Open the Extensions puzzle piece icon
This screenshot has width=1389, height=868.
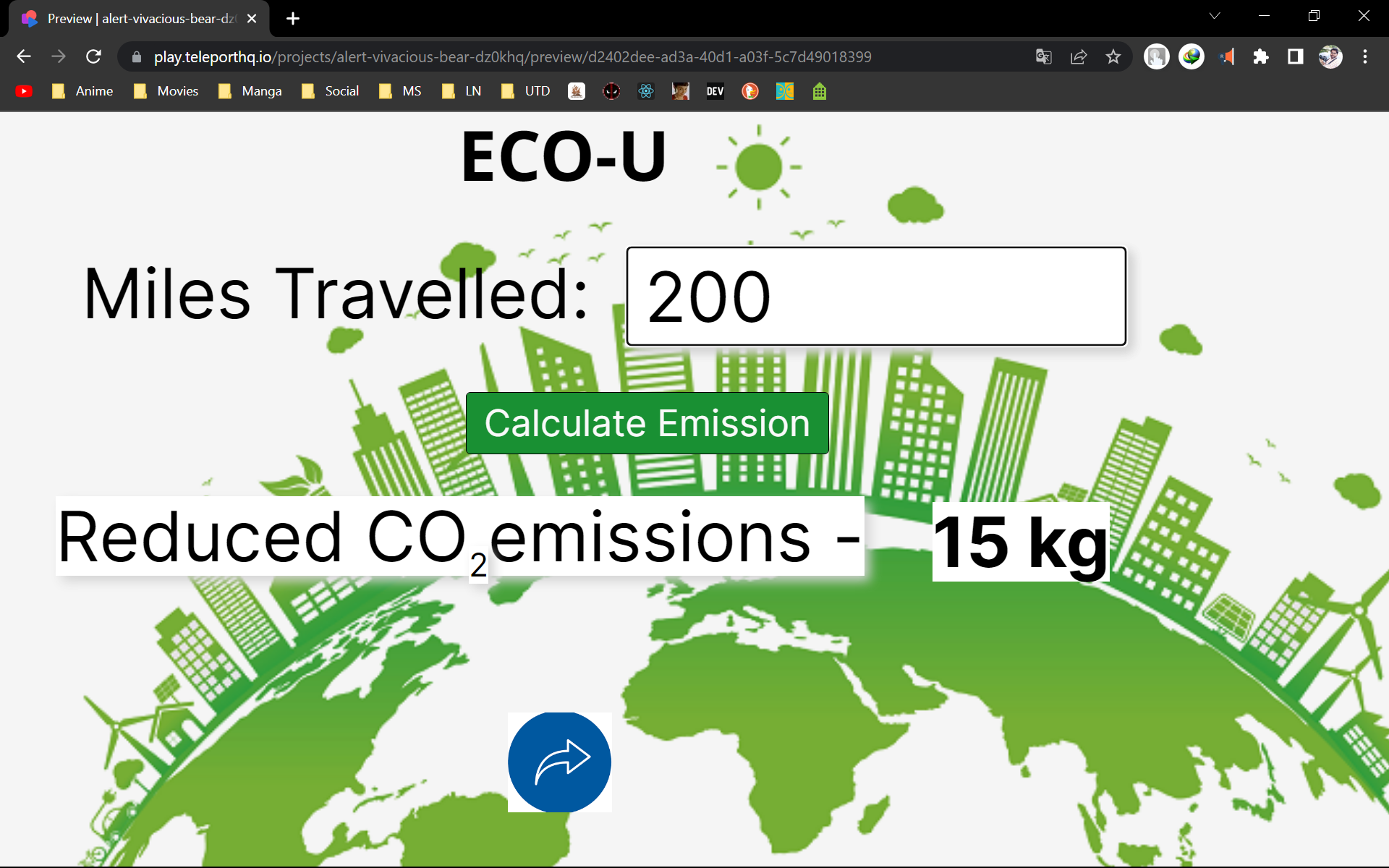[x=1260, y=56]
